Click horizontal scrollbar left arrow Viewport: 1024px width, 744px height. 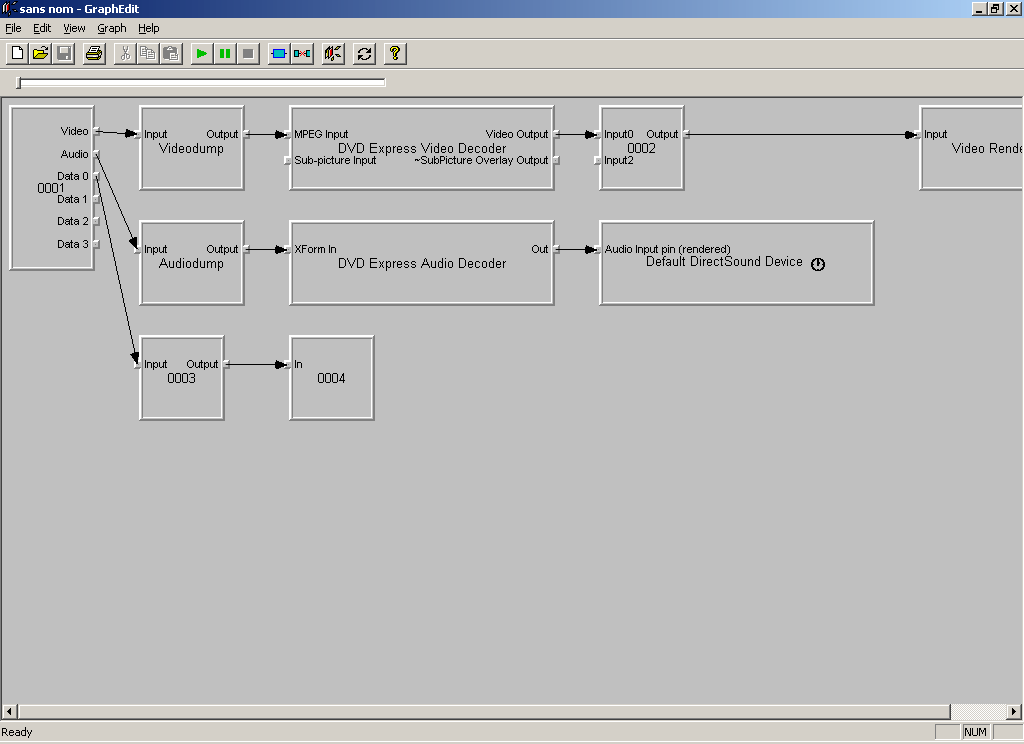tap(9, 711)
